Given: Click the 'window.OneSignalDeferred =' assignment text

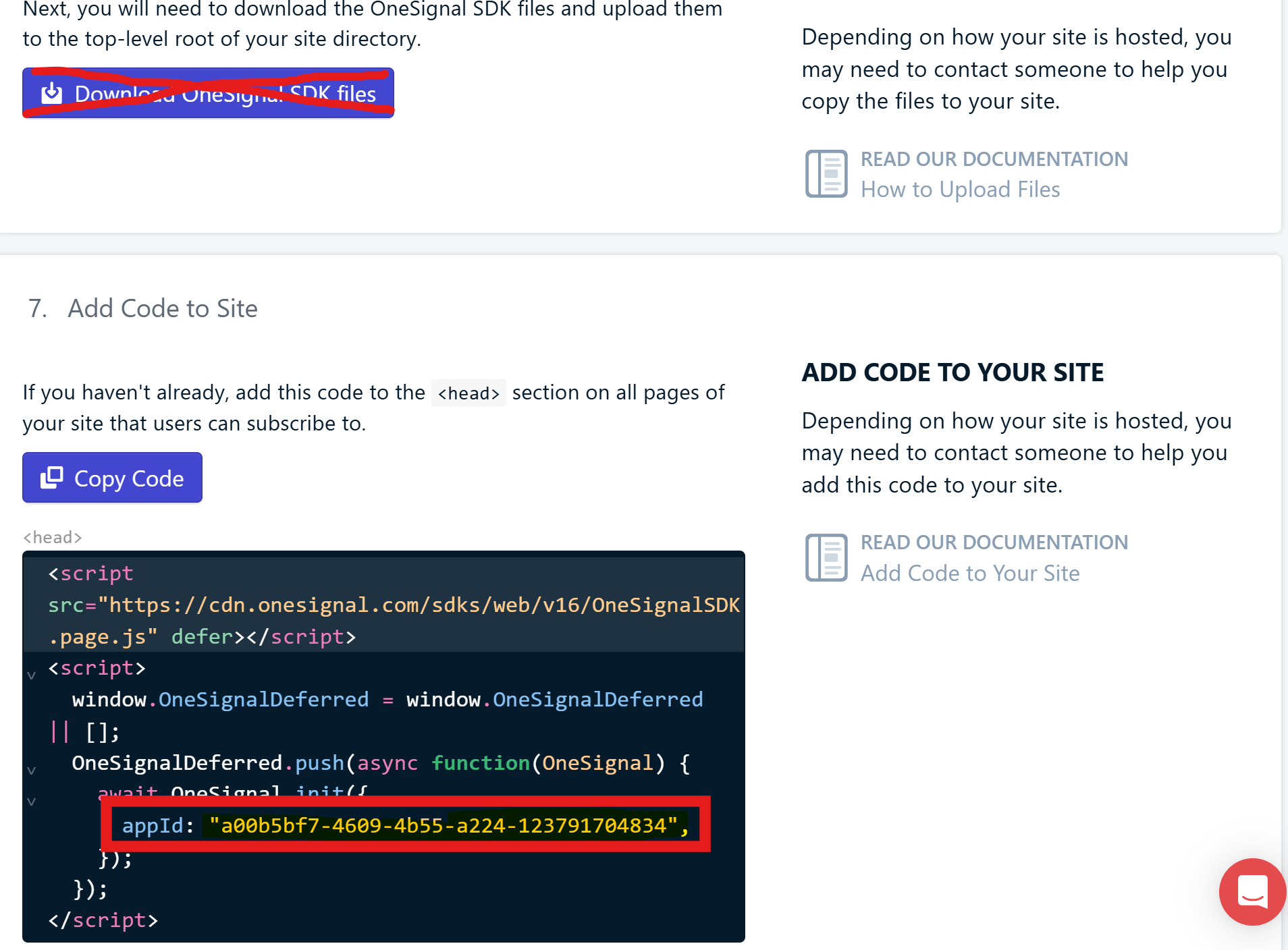Looking at the screenshot, I should [233, 700].
